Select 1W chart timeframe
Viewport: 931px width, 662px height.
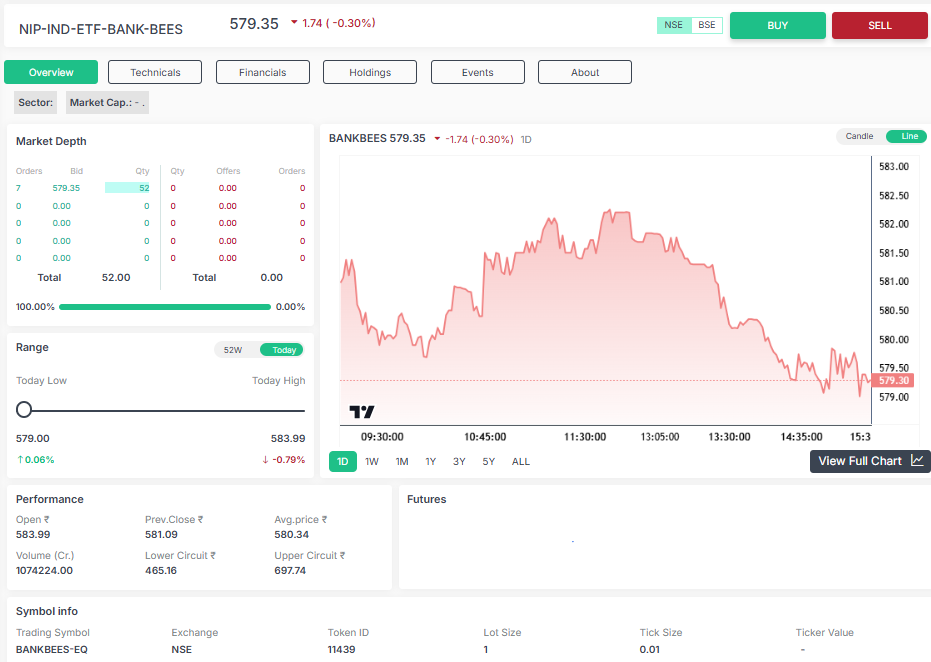tap(372, 461)
